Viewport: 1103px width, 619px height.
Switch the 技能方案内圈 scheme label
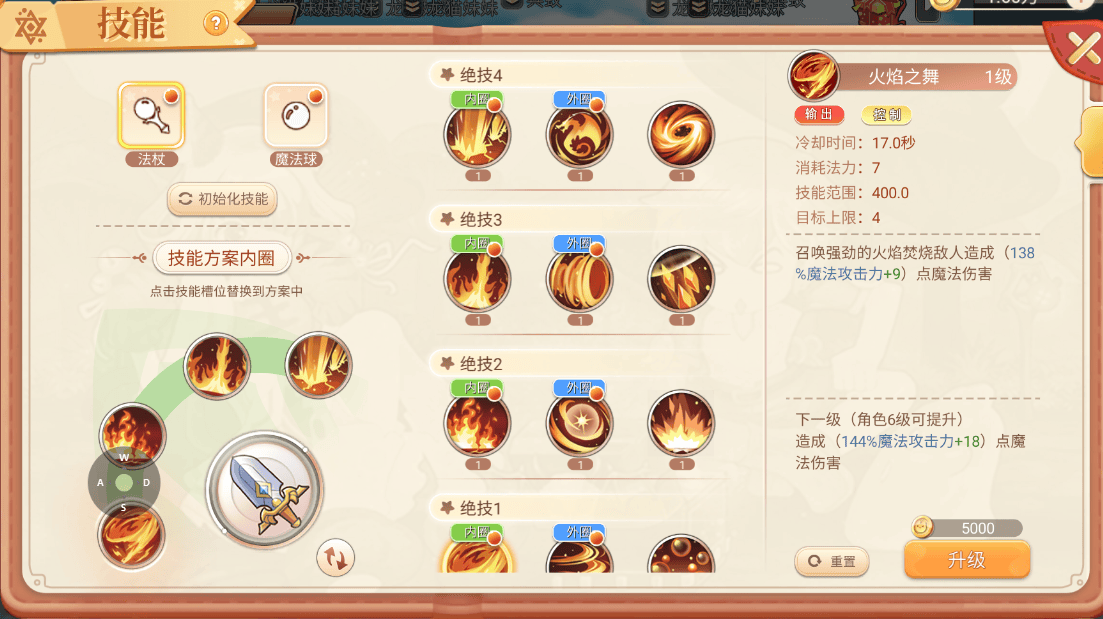[222, 258]
